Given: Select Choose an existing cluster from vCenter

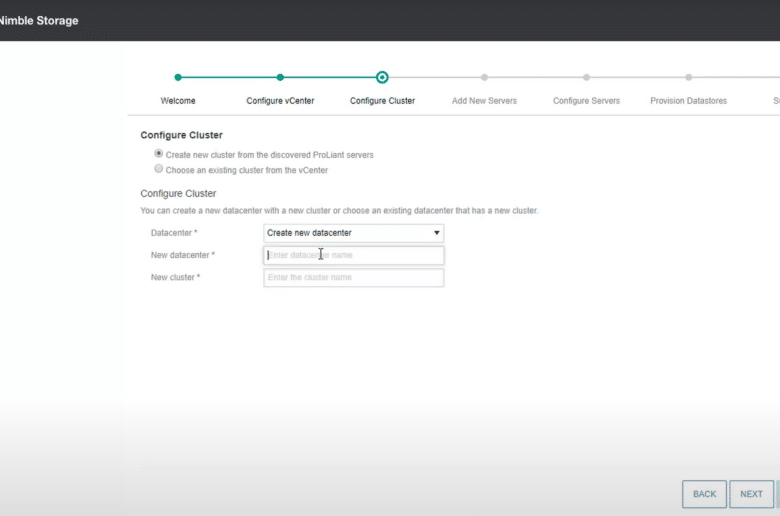Looking at the screenshot, I should coord(159,169).
